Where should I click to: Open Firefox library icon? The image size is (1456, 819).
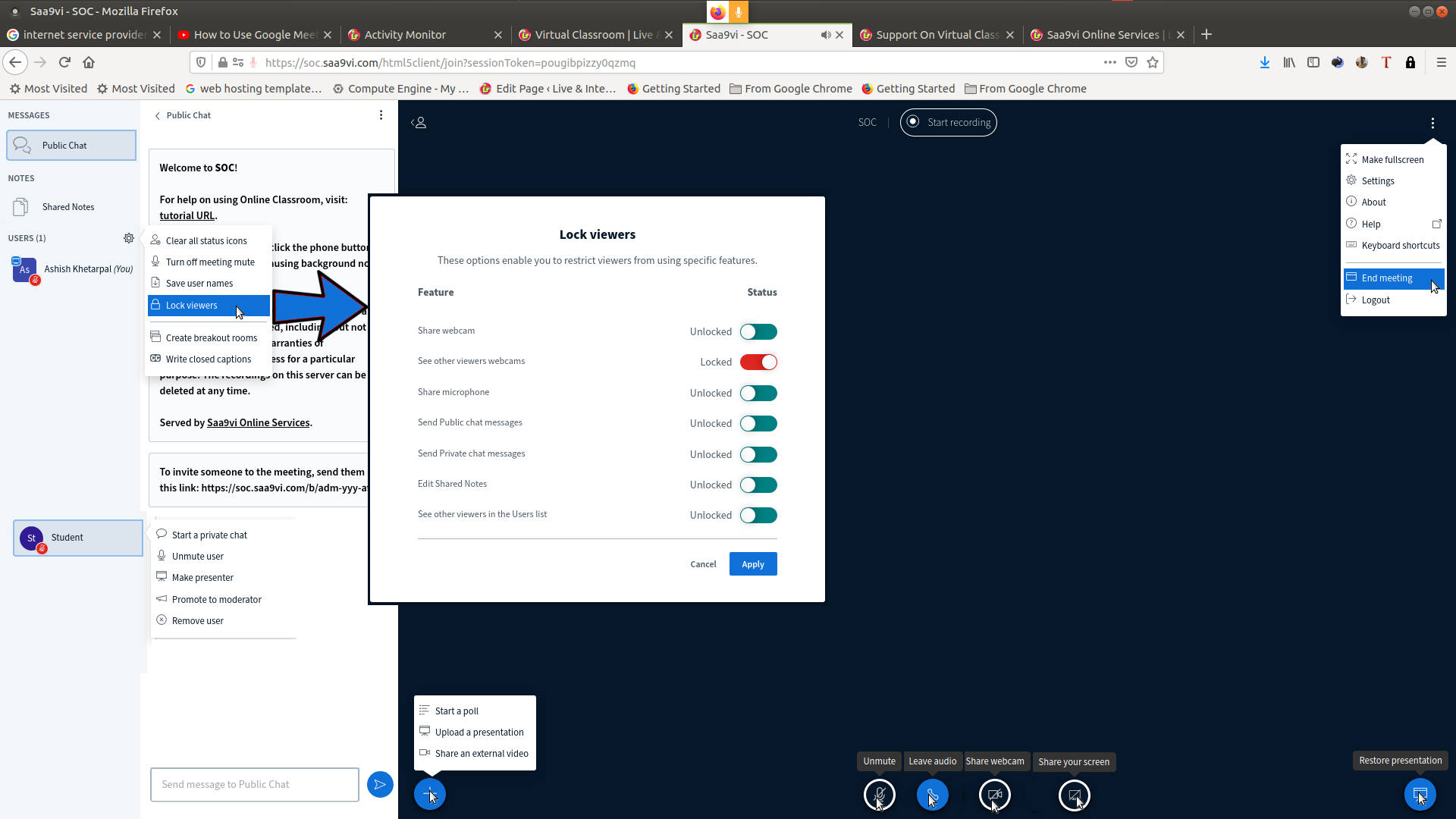1288,62
